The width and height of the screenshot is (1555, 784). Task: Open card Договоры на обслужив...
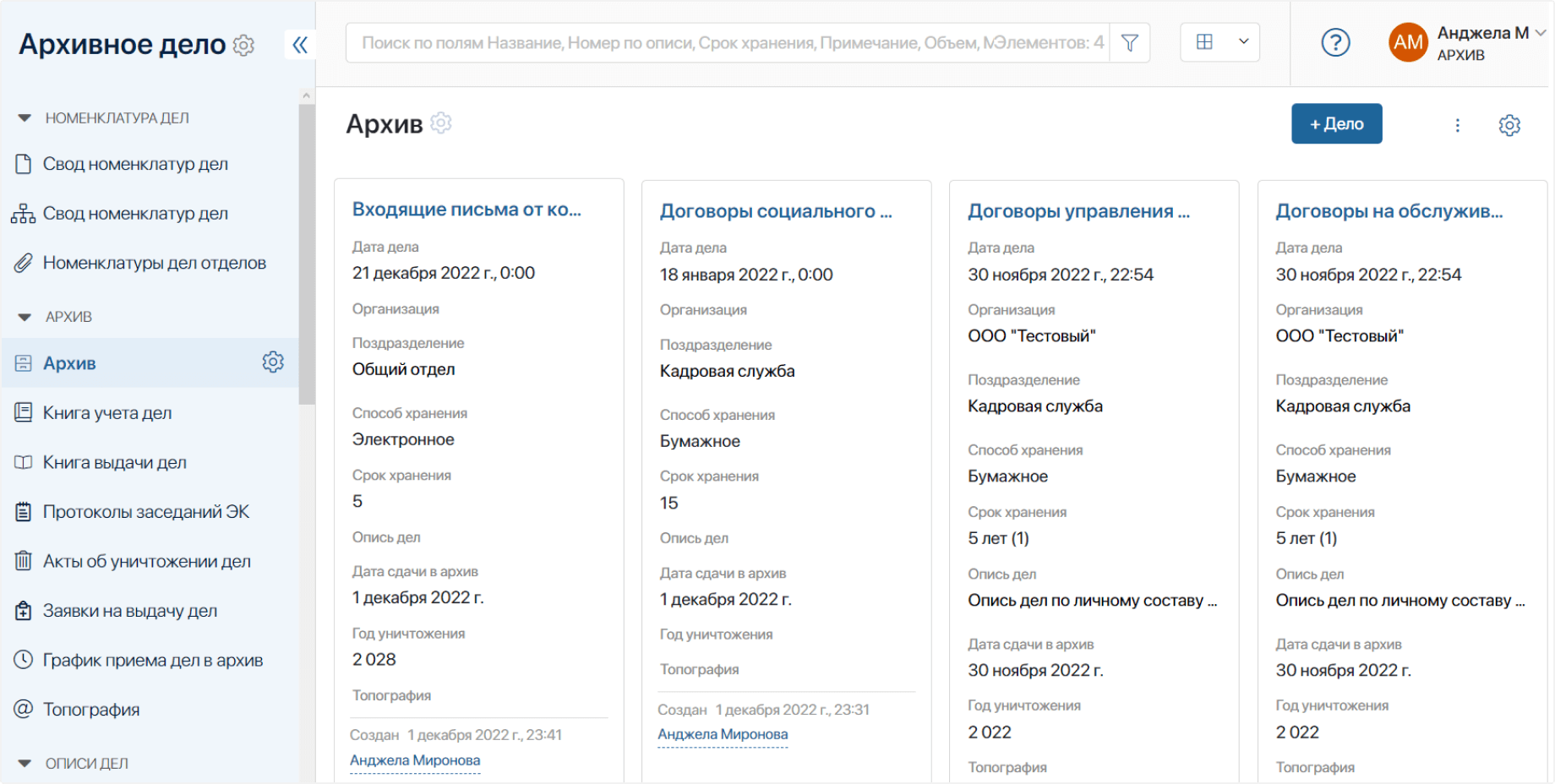tap(1389, 211)
